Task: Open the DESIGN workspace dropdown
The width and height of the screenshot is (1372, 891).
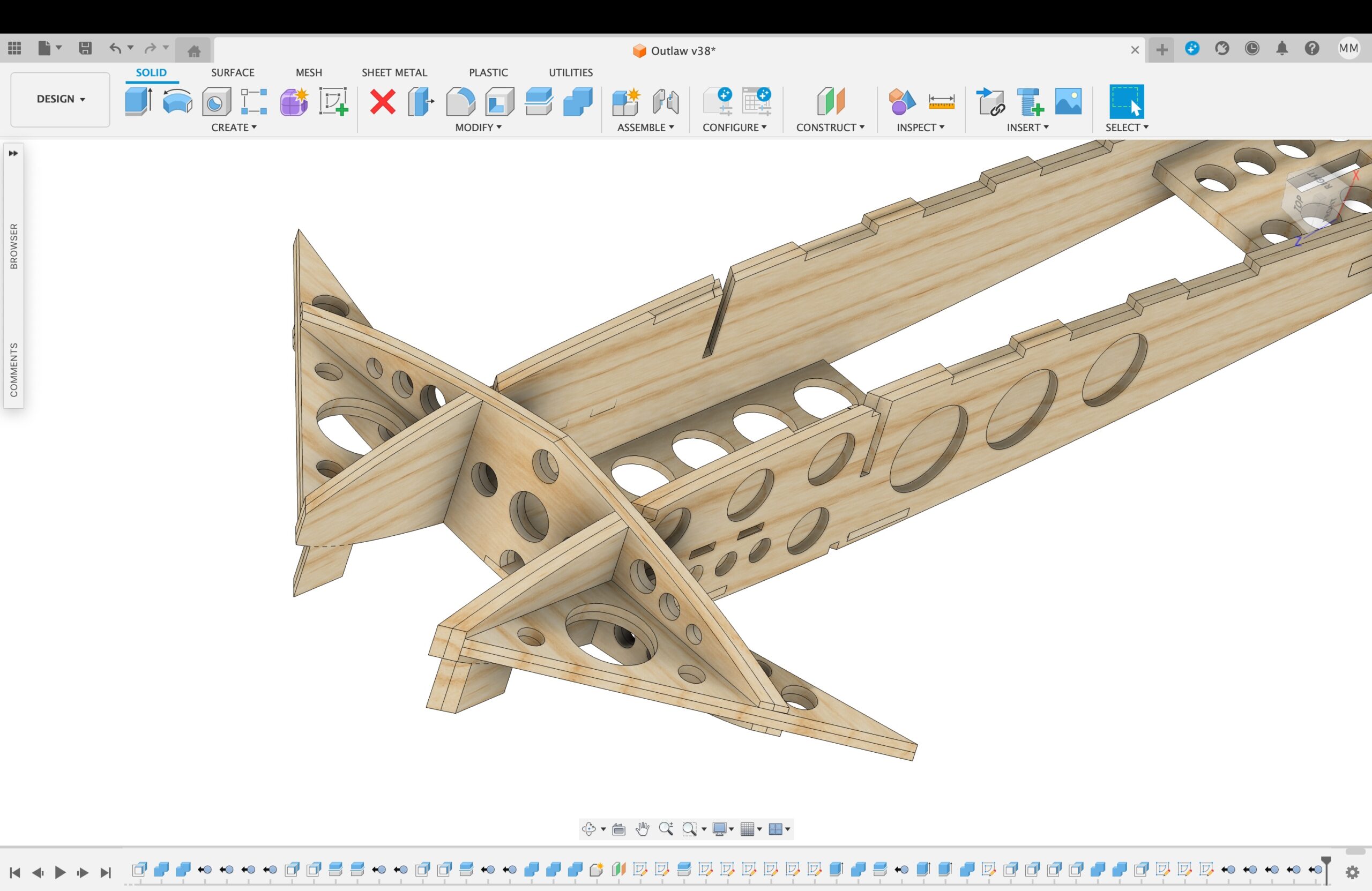Action: (61, 99)
